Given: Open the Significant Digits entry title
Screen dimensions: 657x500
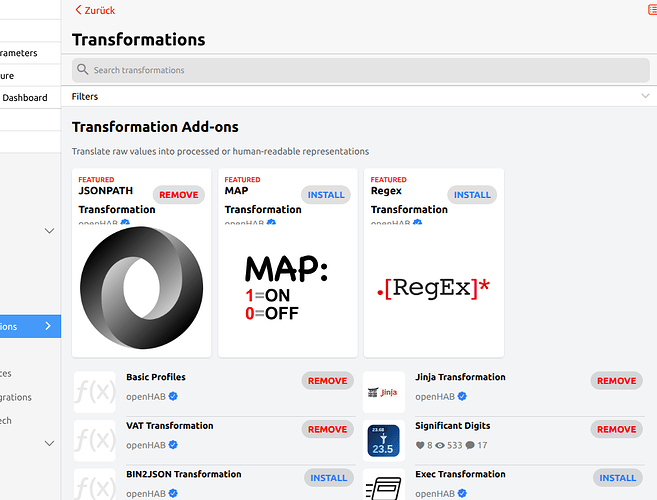Looking at the screenshot, I should (x=453, y=425).
